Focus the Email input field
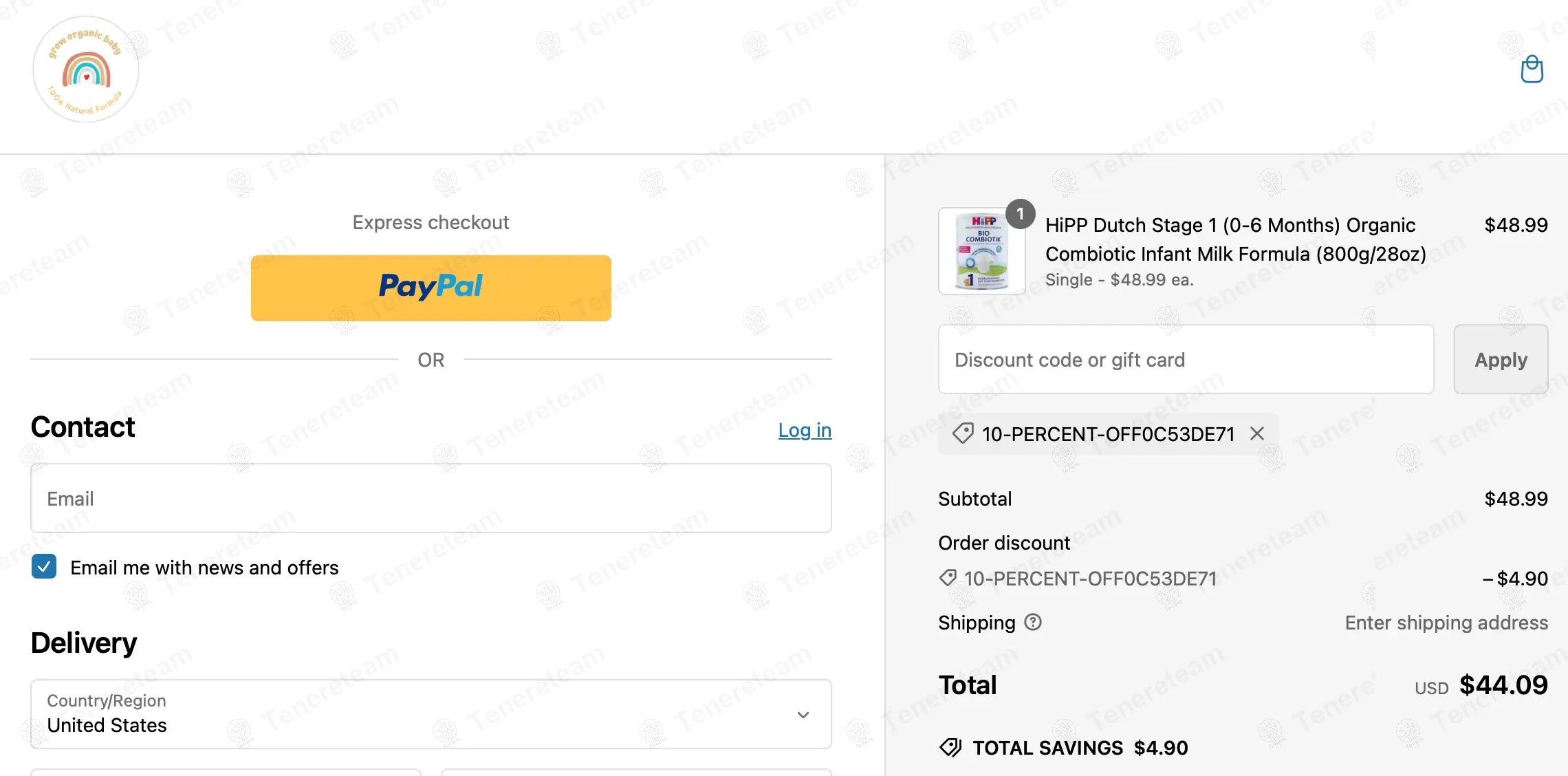Screen dimensions: 1568x776 tap(431, 498)
